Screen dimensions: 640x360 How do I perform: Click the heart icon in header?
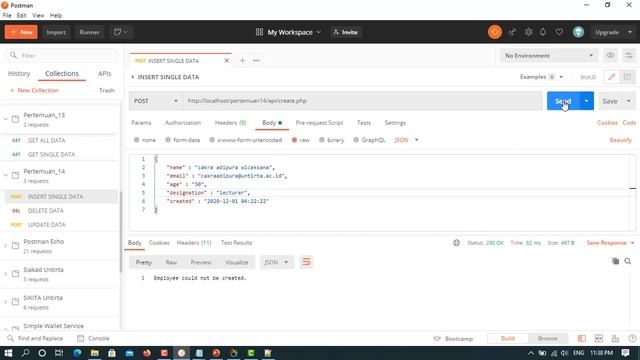[x=559, y=32]
